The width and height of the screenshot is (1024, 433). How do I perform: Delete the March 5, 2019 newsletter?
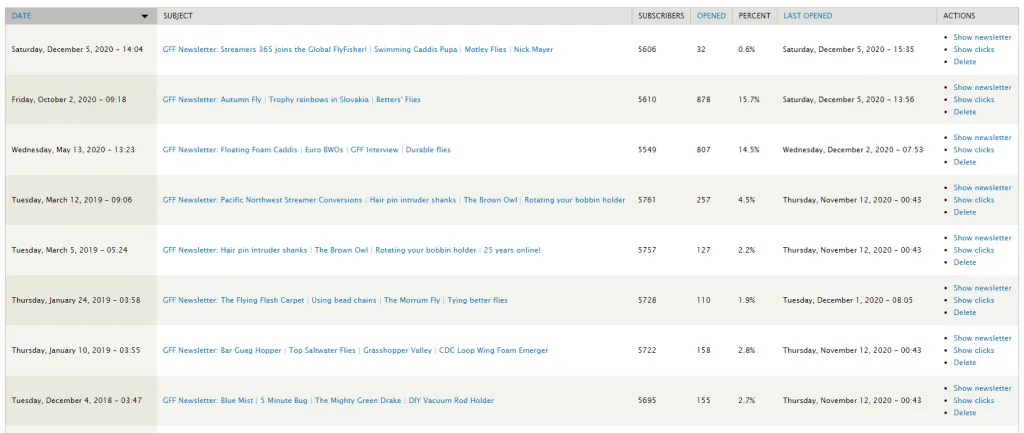click(x=964, y=262)
